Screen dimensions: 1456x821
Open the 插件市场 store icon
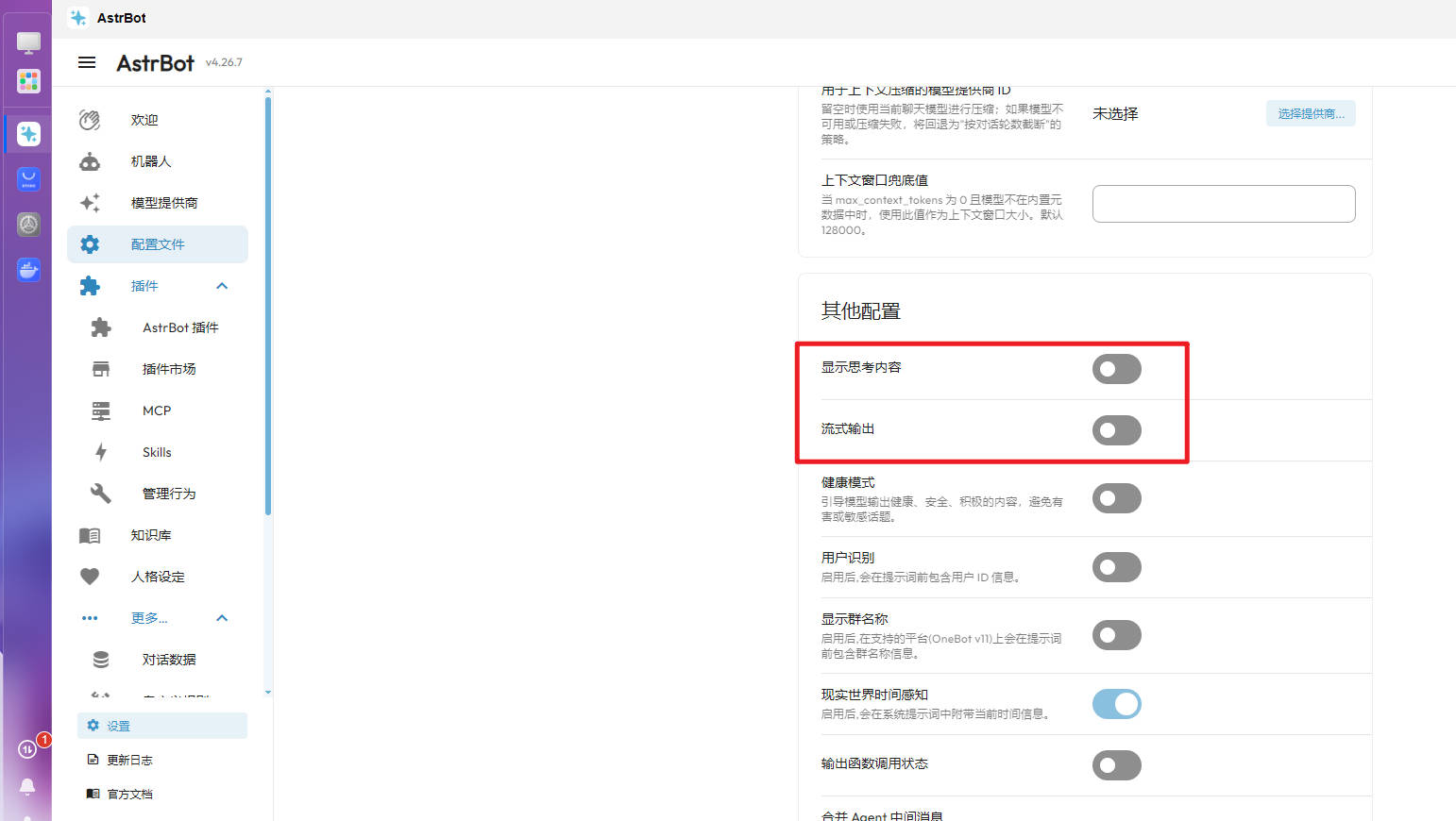pos(101,369)
